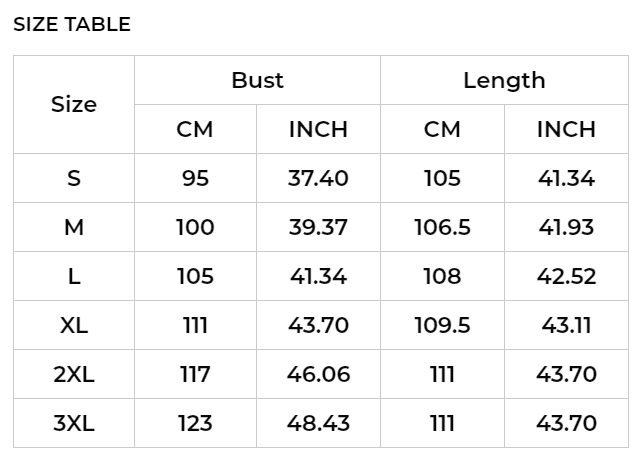Image resolution: width=637 pixels, height=469 pixels.
Task: Click the Size header cell
Action: click(74, 104)
